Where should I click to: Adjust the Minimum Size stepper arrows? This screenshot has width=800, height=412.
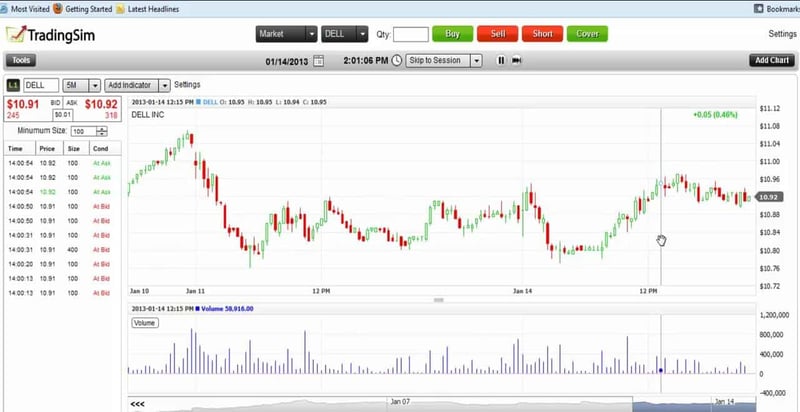coord(102,131)
